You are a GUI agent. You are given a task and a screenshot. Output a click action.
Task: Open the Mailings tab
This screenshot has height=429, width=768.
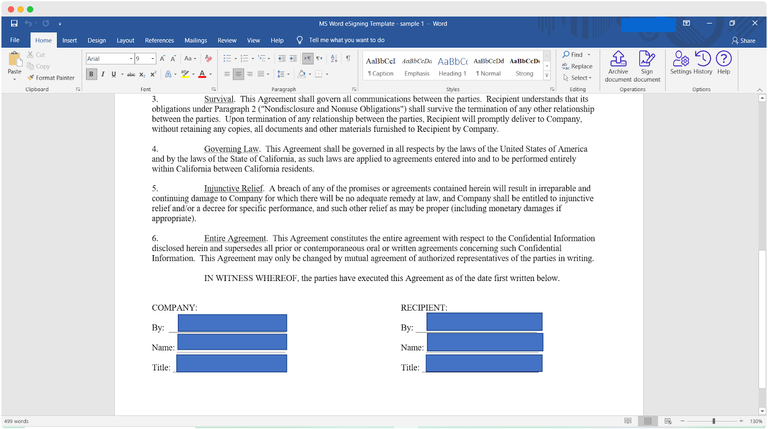[195, 40]
